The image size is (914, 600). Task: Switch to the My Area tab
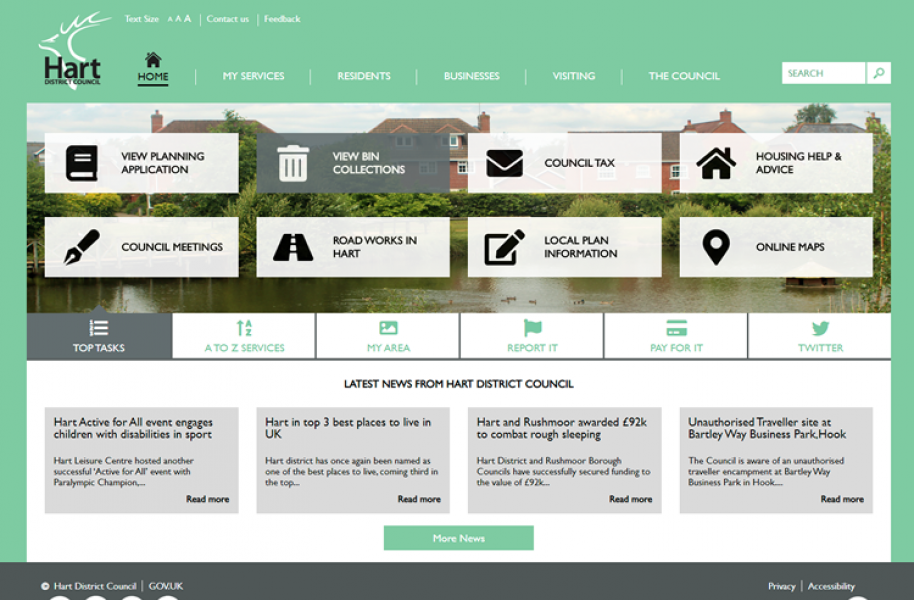(388, 335)
